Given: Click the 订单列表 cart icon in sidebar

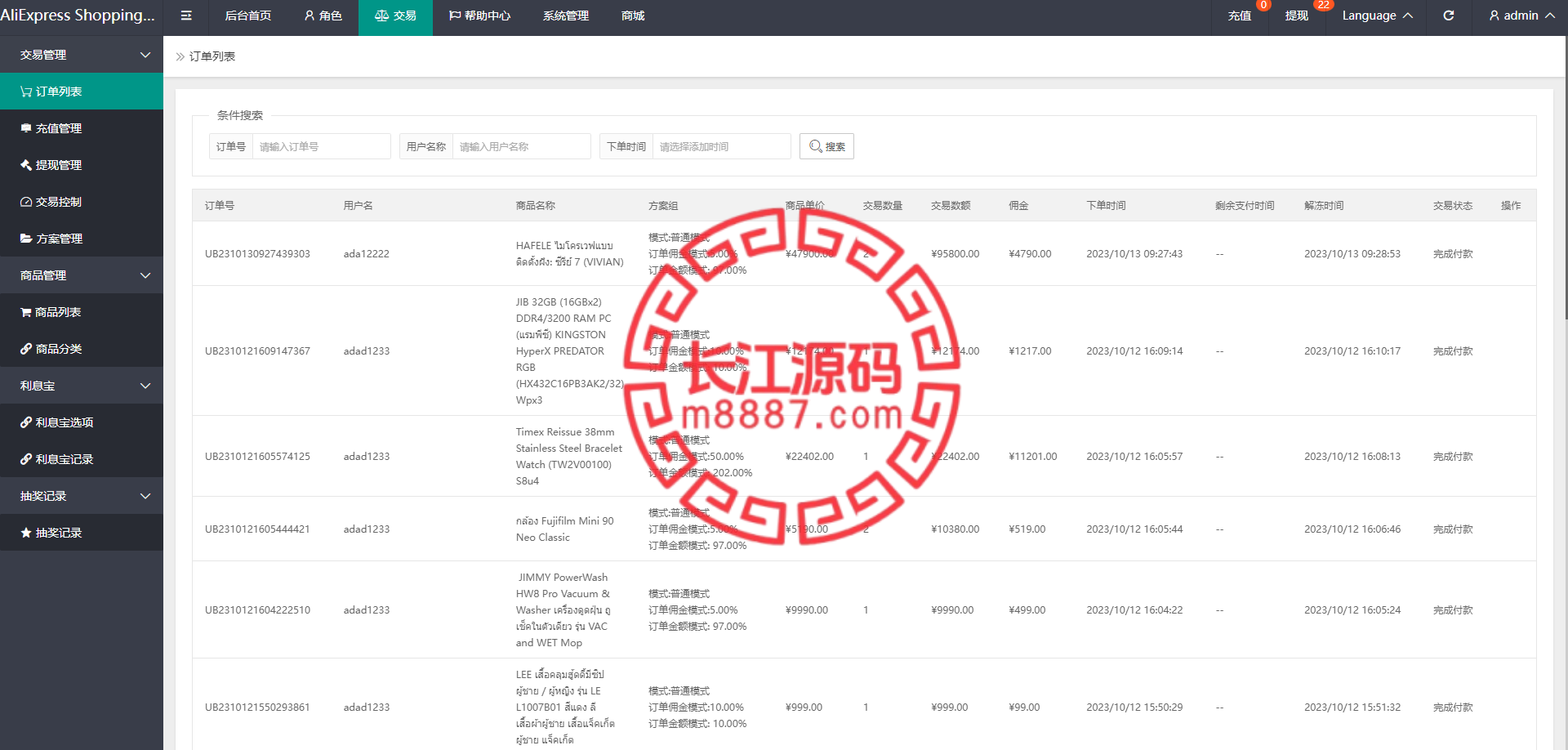Looking at the screenshot, I should (26, 92).
